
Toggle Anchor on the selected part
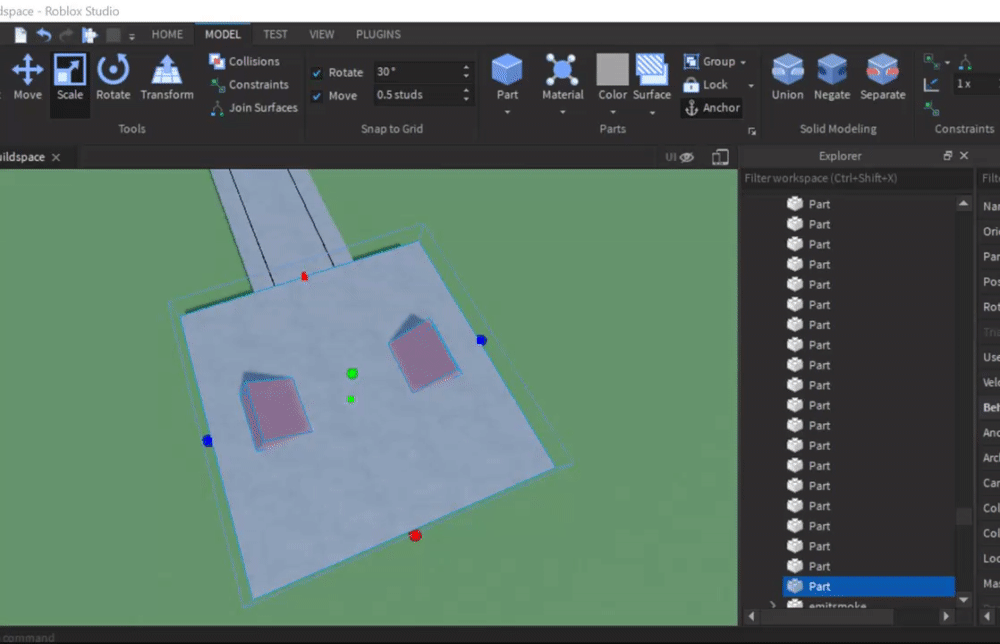[711, 108]
